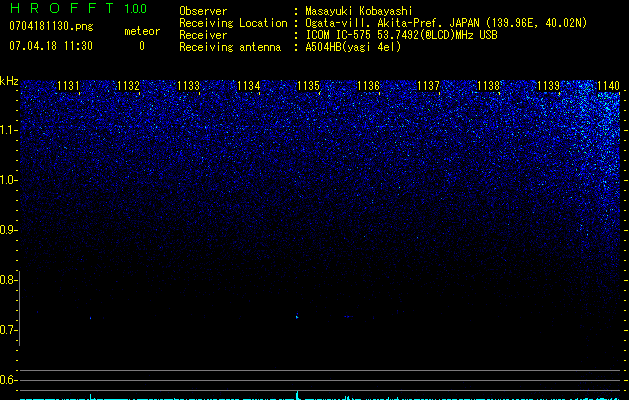Click the 1.1 kHz frequency axis label
Screen dimensions: 629x400
[8, 130]
